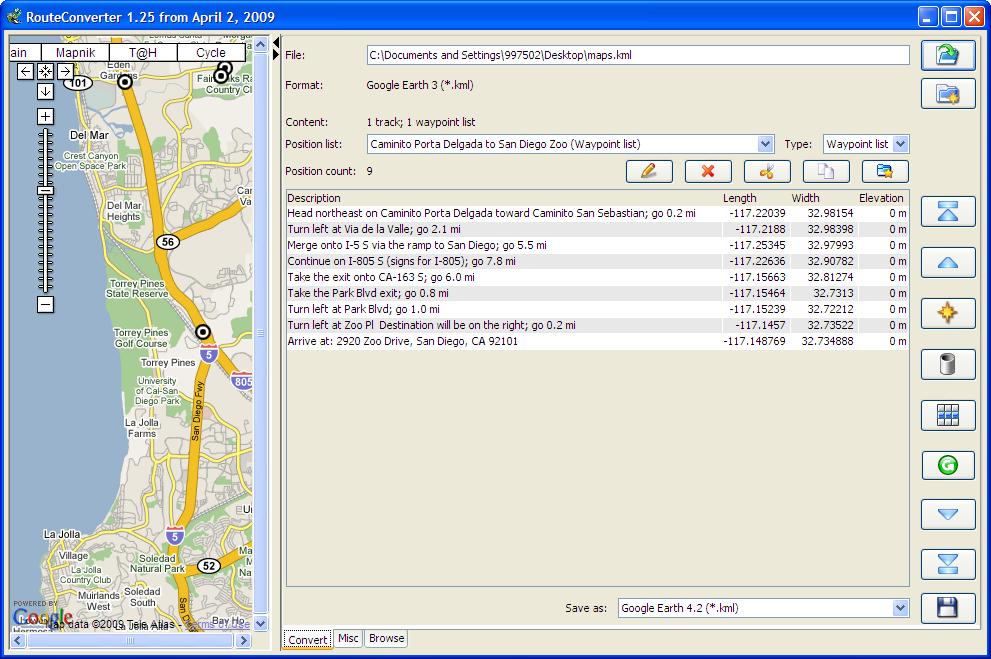Move selected positions to top of list

(x=947, y=212)
